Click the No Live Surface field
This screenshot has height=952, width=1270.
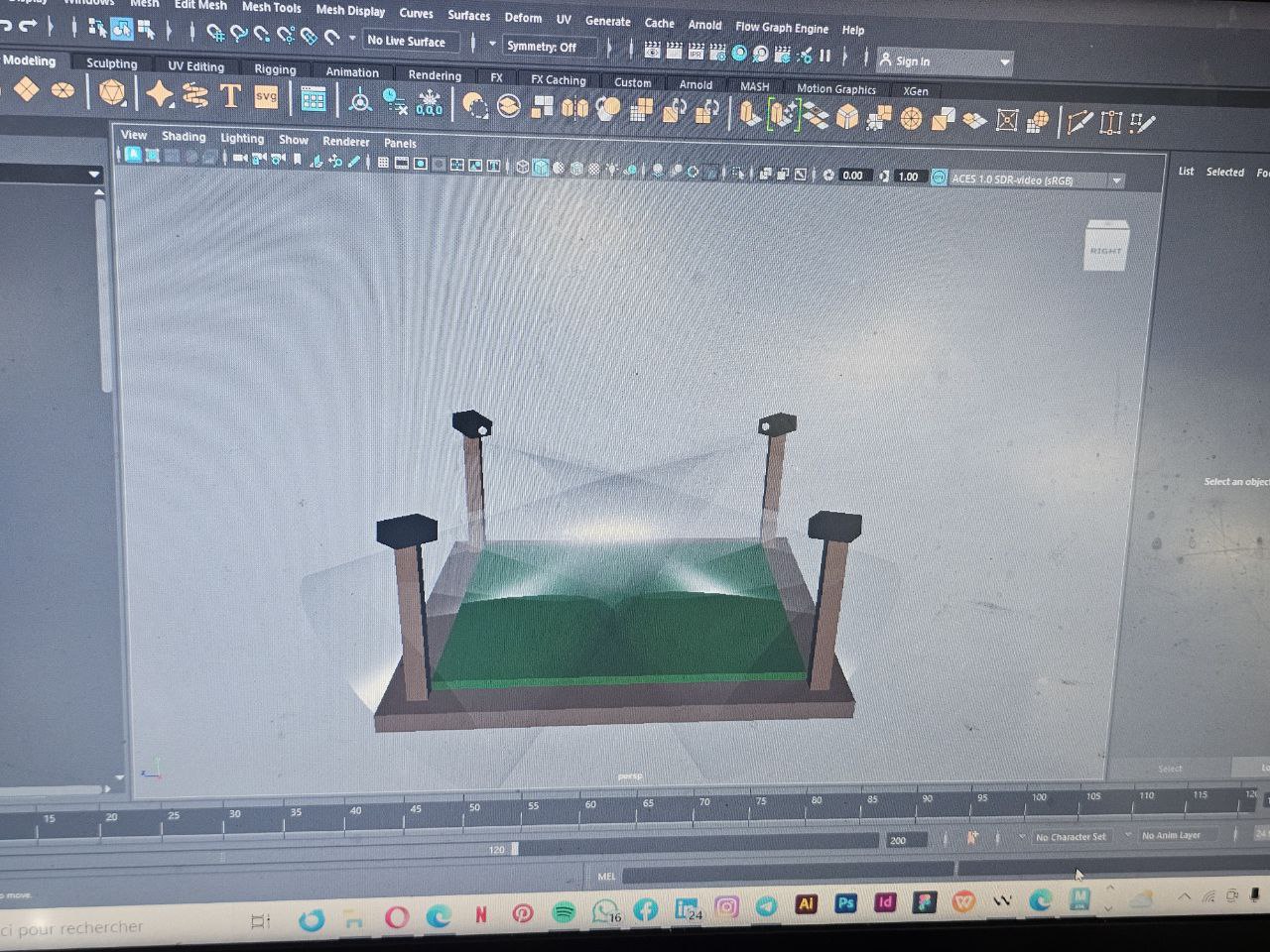tap(411, 41)
